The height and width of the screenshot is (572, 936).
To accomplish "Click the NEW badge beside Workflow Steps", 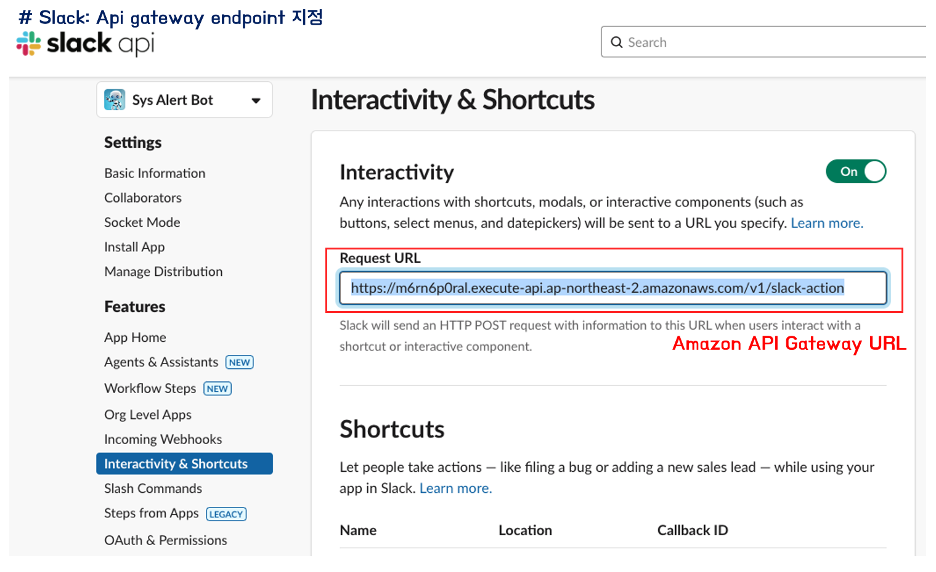I will click(217, 389).
